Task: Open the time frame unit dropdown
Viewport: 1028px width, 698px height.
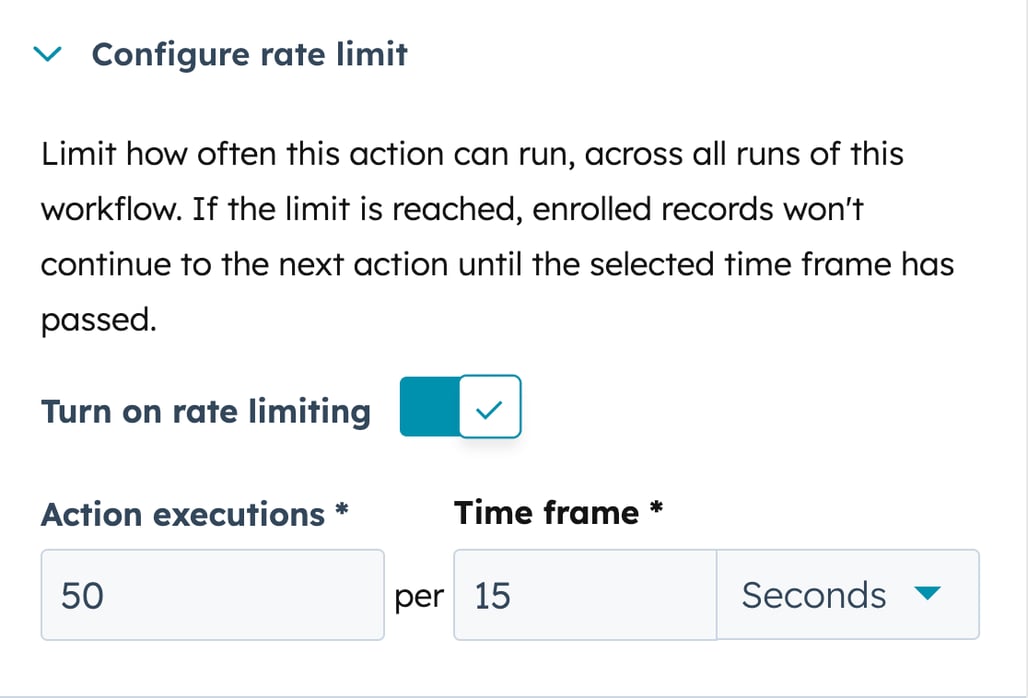Action: pyautogui.click(x=848, y=595)
